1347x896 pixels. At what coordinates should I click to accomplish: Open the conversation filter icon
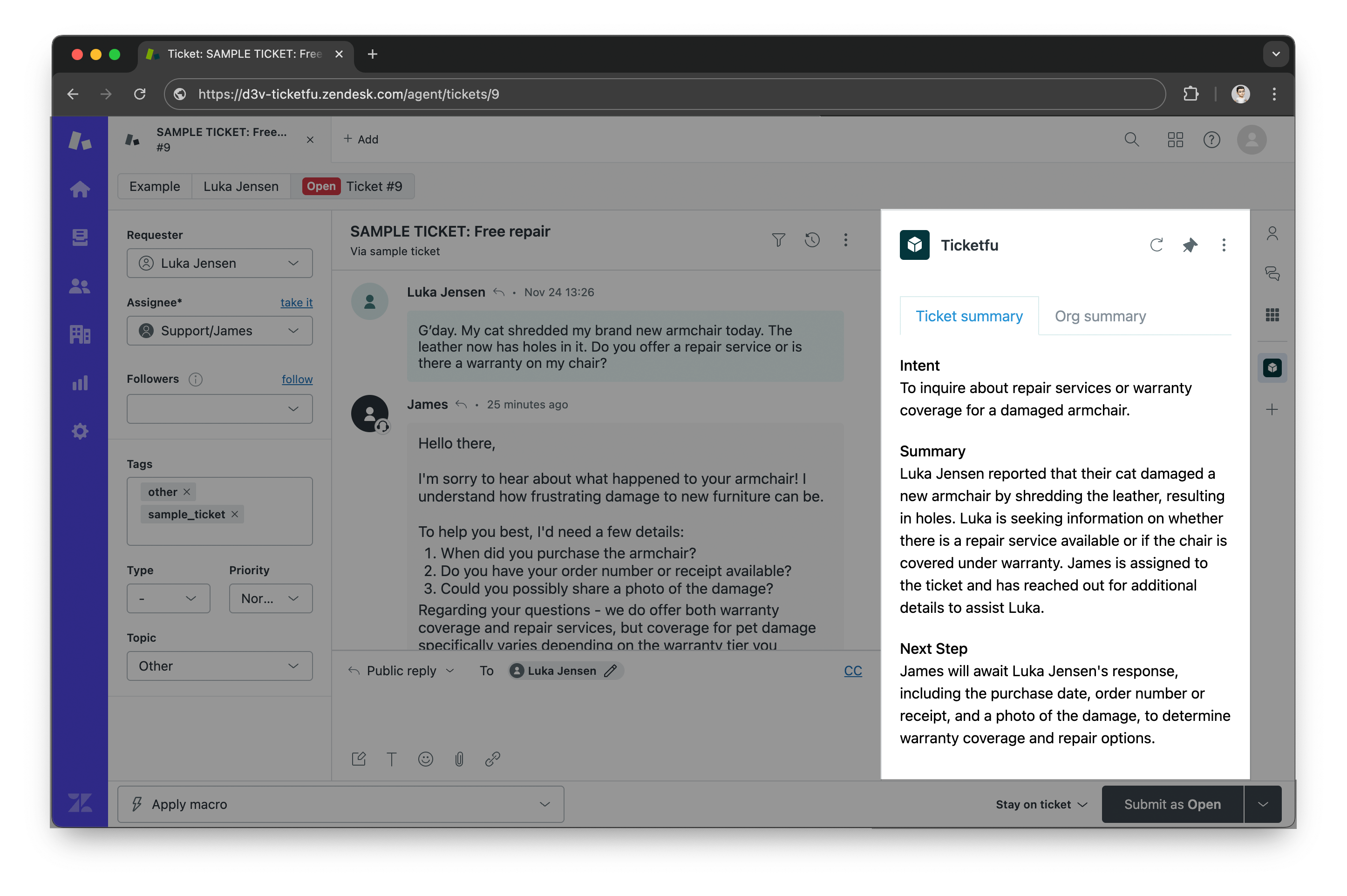pos(778,240)
